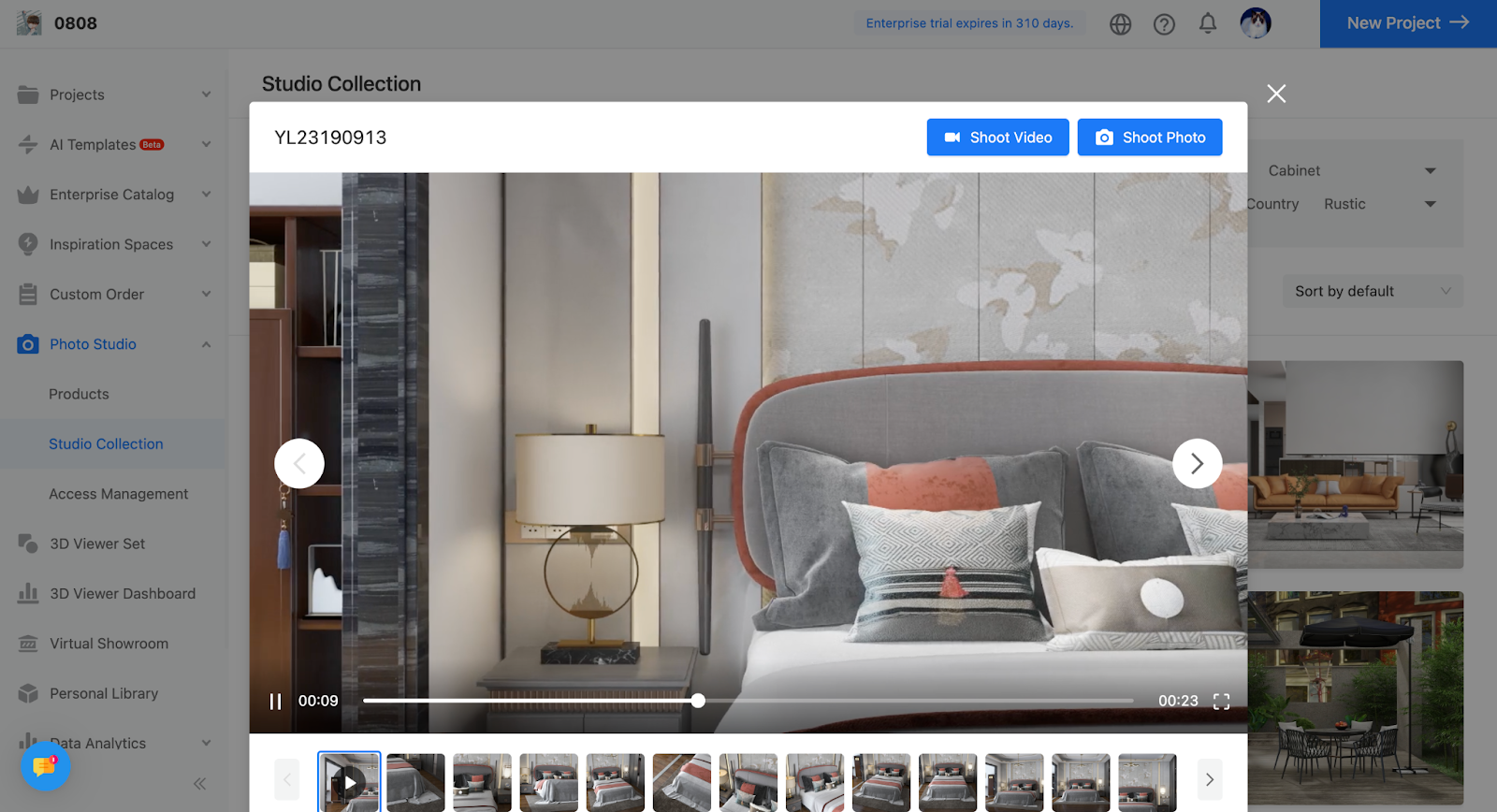
Task: Click Shoot Photo button
Action: click(1149, 138)
